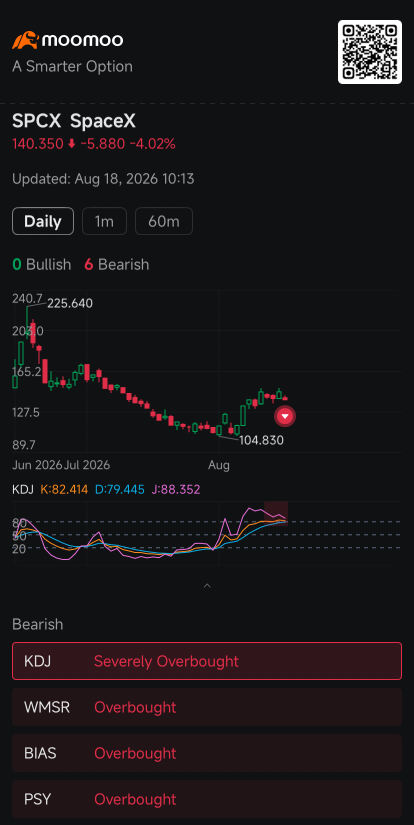Click the price 140.350 text
This screenshot has width=414, height=825.
point(38,144)
